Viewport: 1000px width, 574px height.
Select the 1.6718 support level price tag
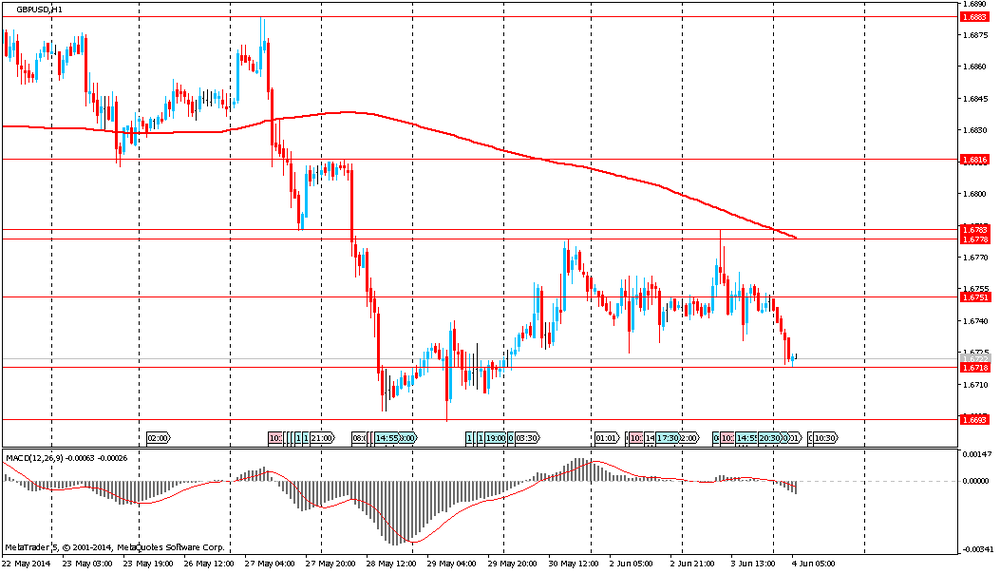coord(974,367)
